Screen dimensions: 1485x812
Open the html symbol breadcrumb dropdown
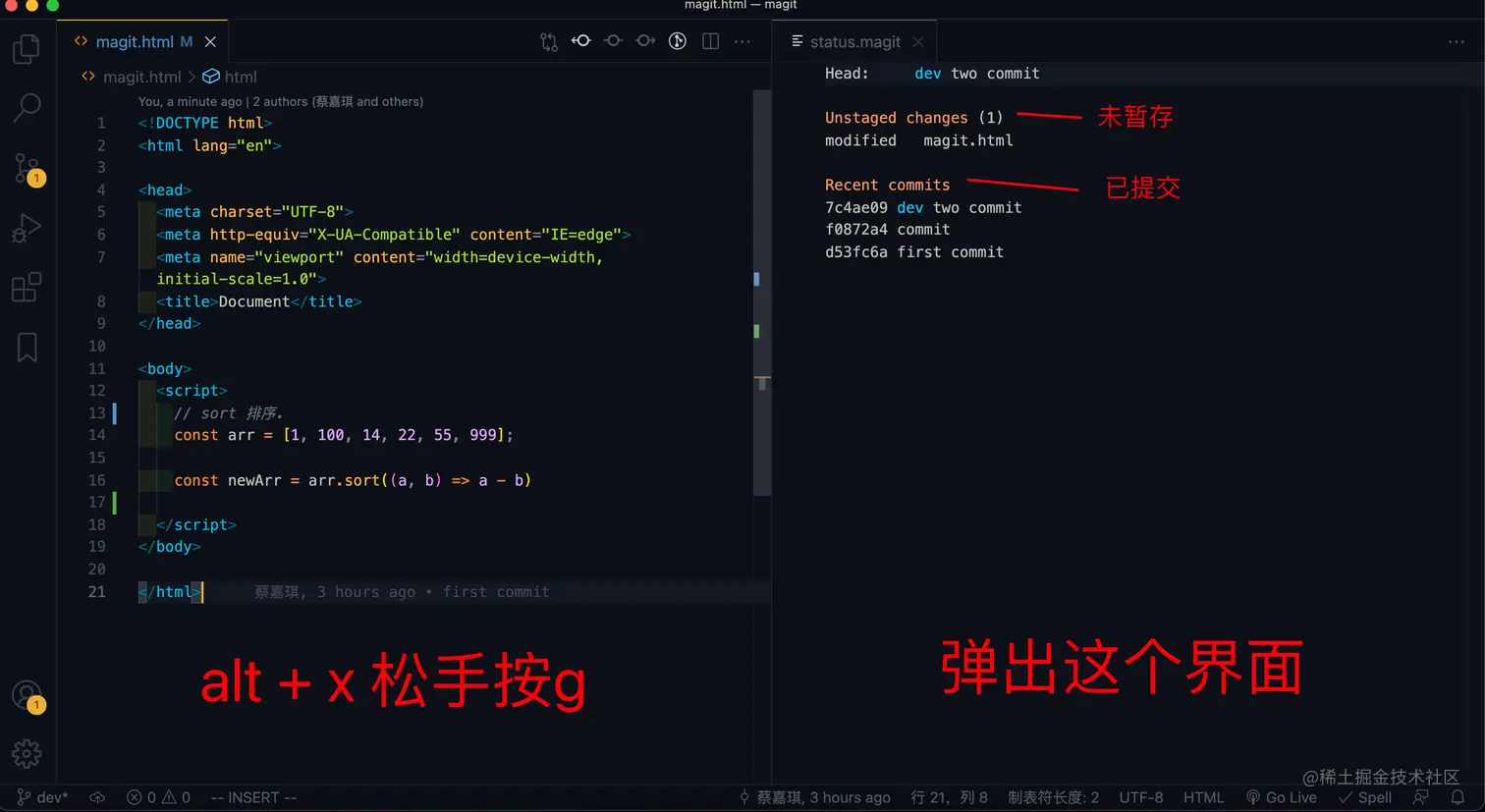point(230,77)
